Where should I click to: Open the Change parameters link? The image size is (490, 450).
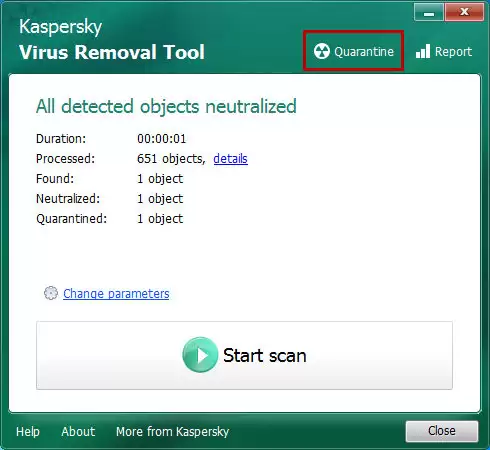[116, 294]
